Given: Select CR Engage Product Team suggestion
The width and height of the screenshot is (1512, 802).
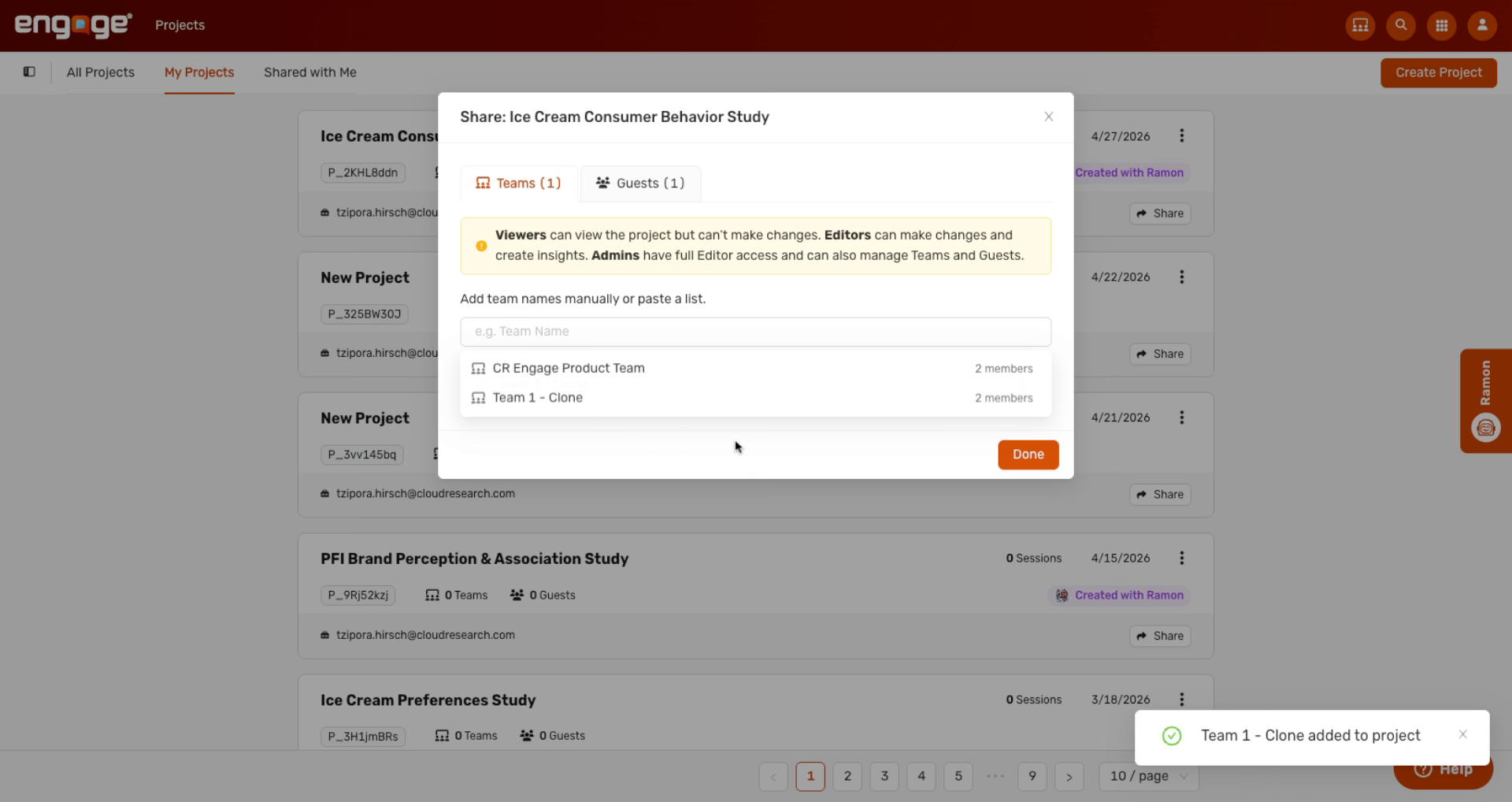Looking at the screenshot, I should (755, 368).
